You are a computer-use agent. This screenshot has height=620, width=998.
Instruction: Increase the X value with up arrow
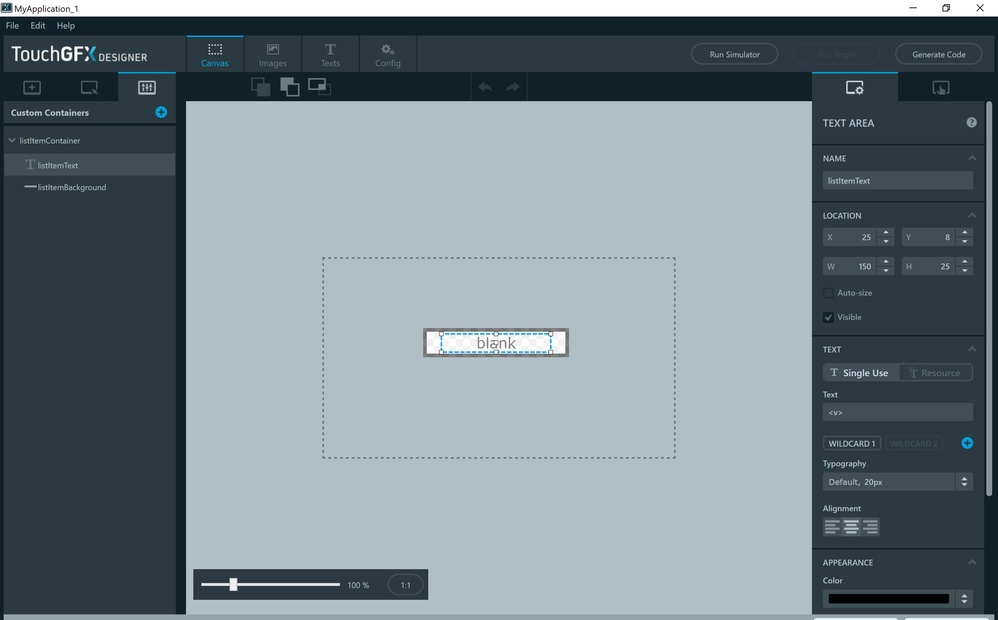(x=886, y=233)
